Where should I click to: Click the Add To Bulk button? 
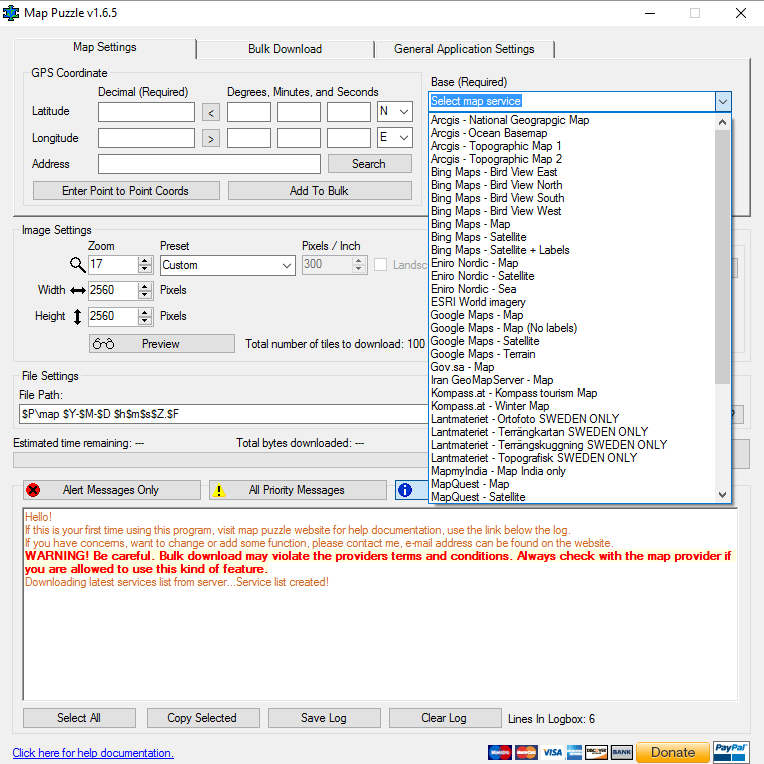(x=320, y=191)
